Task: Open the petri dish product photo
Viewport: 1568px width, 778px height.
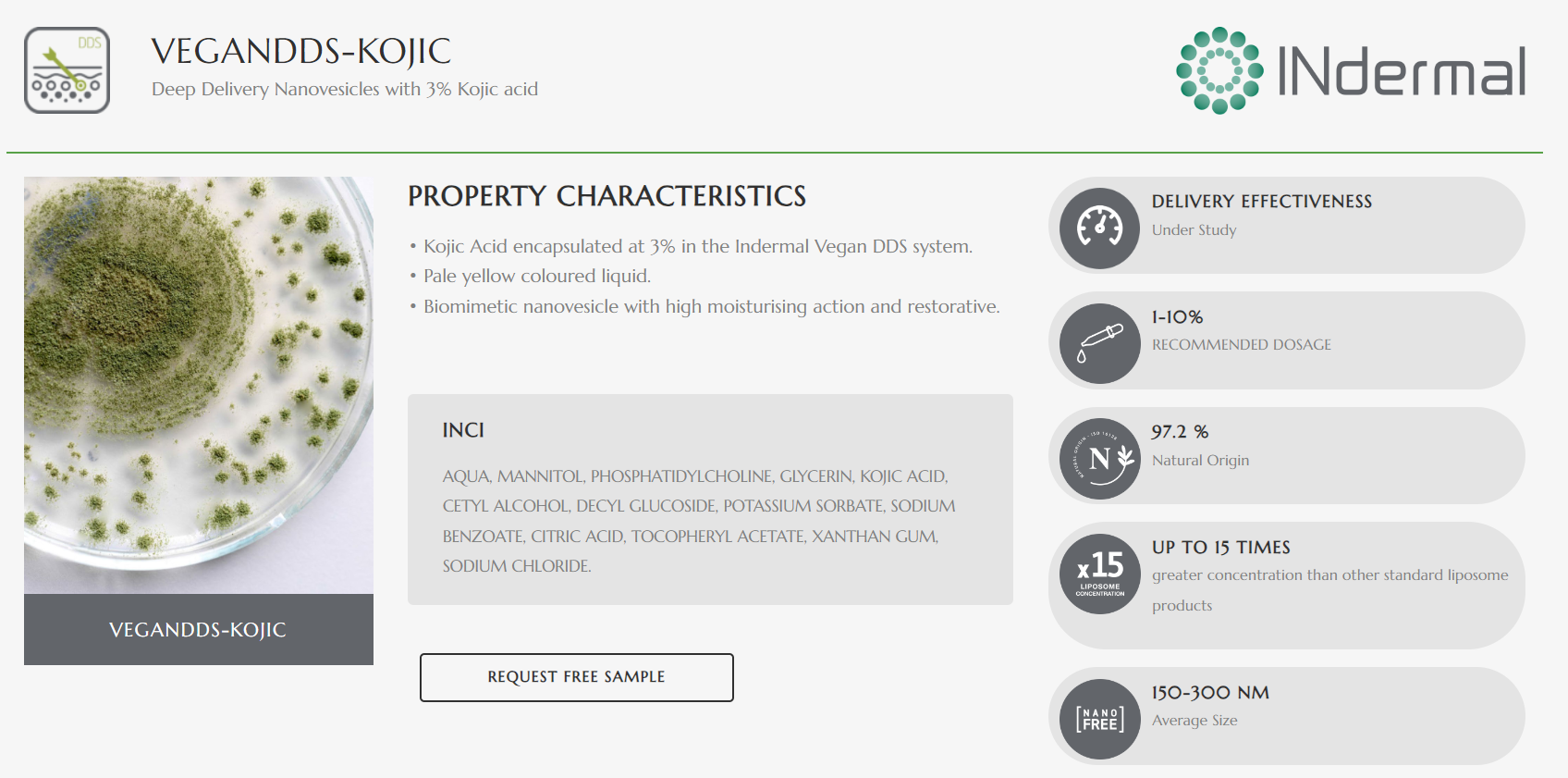Action: 199,385
